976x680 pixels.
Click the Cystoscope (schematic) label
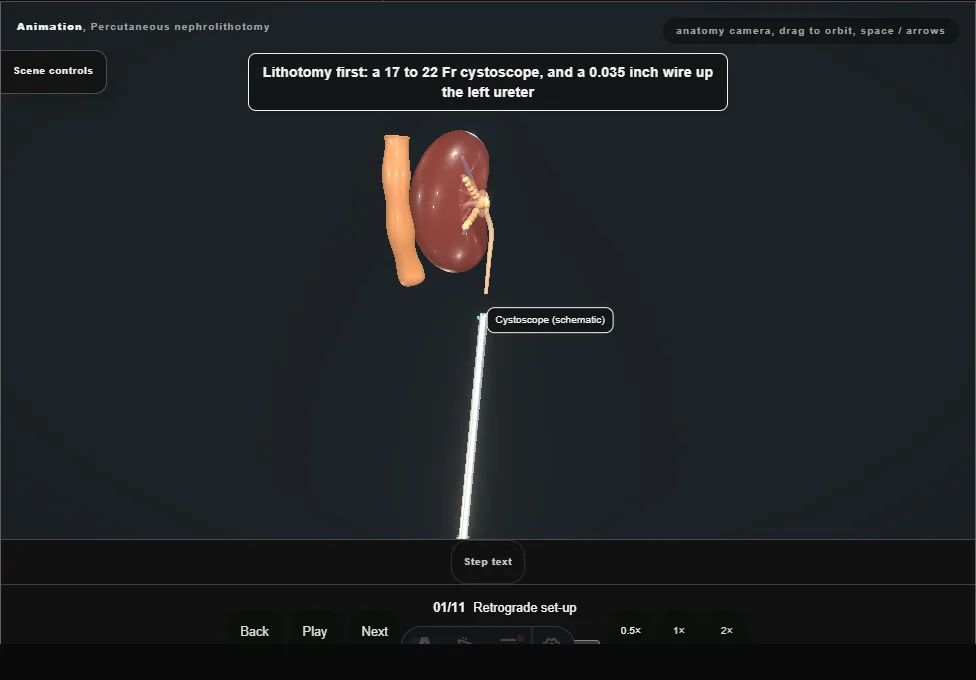tap(550, 320)
